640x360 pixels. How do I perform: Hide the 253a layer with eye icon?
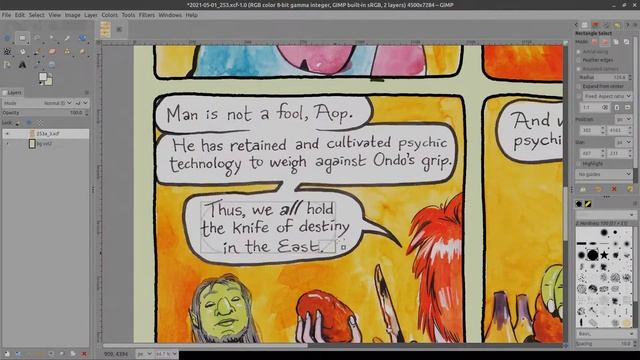point(7,134)
